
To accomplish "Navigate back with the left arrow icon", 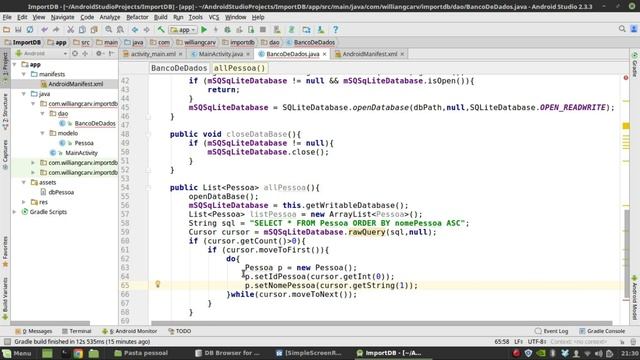I will coord(135,29).
